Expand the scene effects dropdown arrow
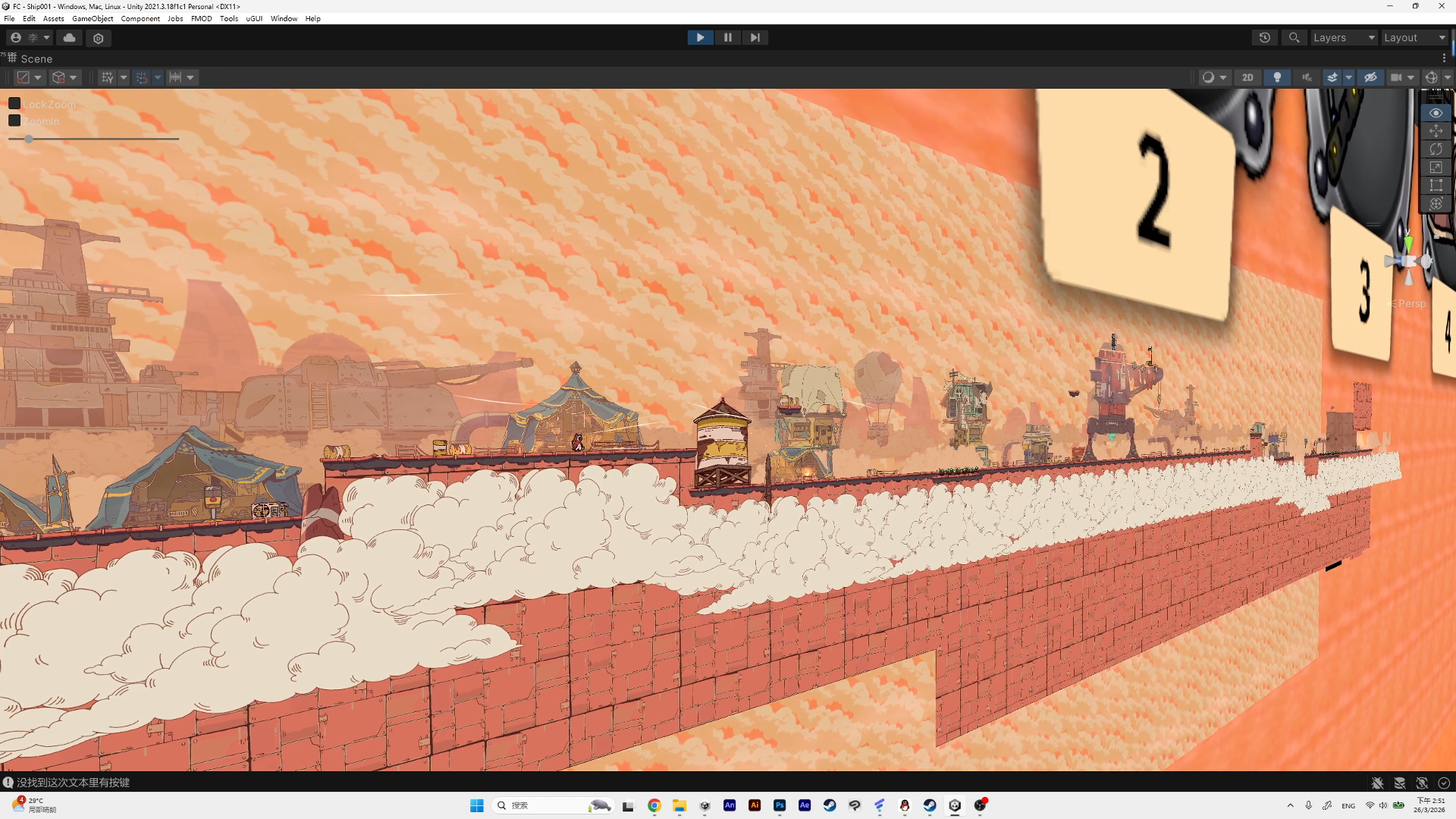 click(x=1349, y=77)
